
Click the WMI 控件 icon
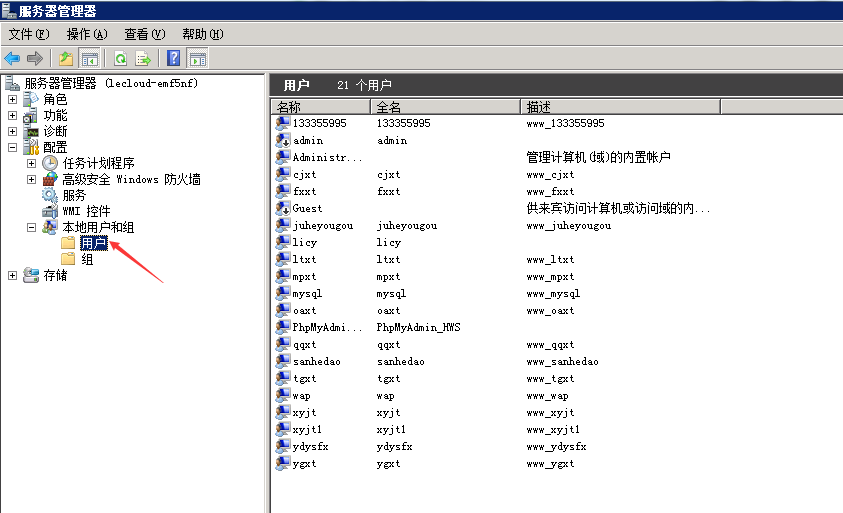point(50,211)
